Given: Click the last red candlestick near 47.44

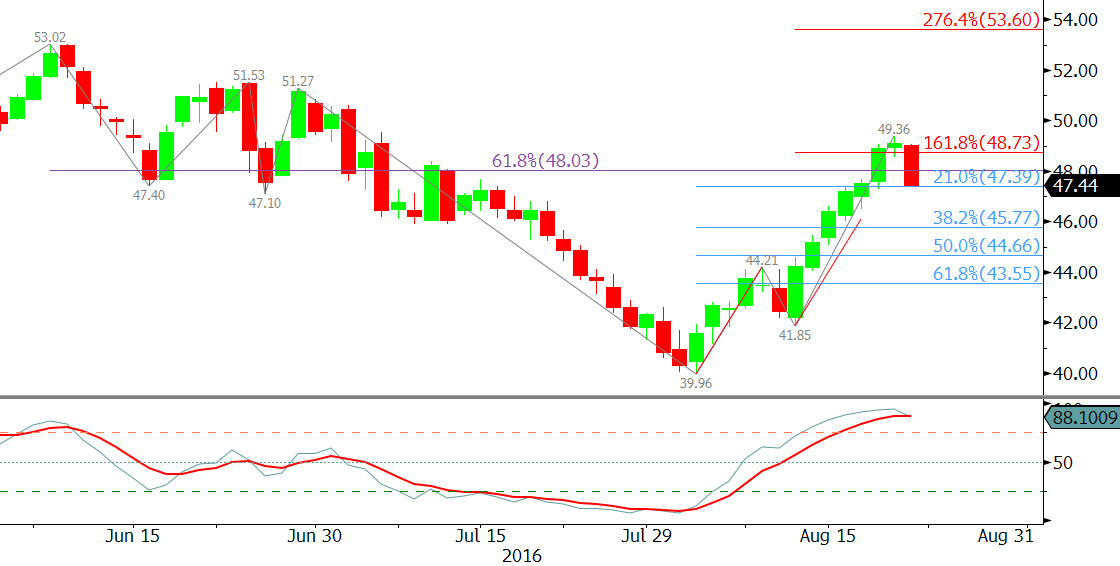Looking at the screenshot, I should tap(911, 165).
